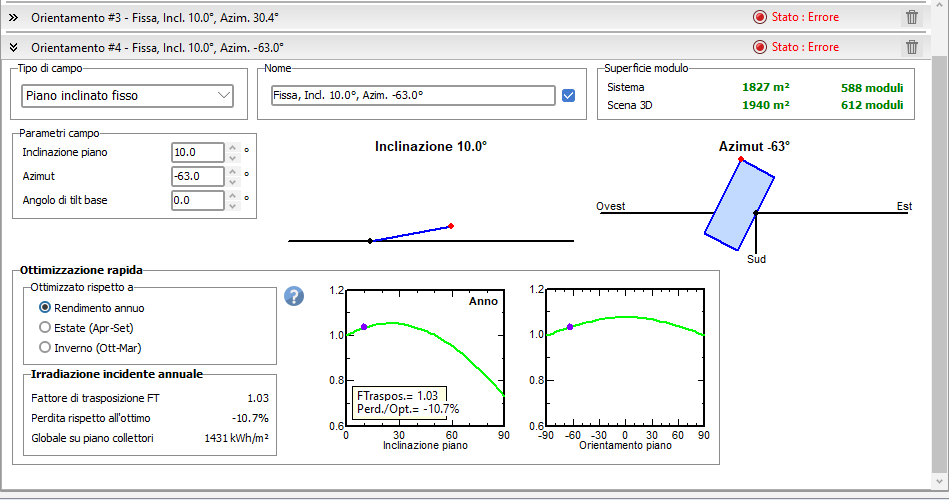Delete Orientamento #4 with trash icon
The width and height of the screenshot is (949, 500).
[911, 47]
